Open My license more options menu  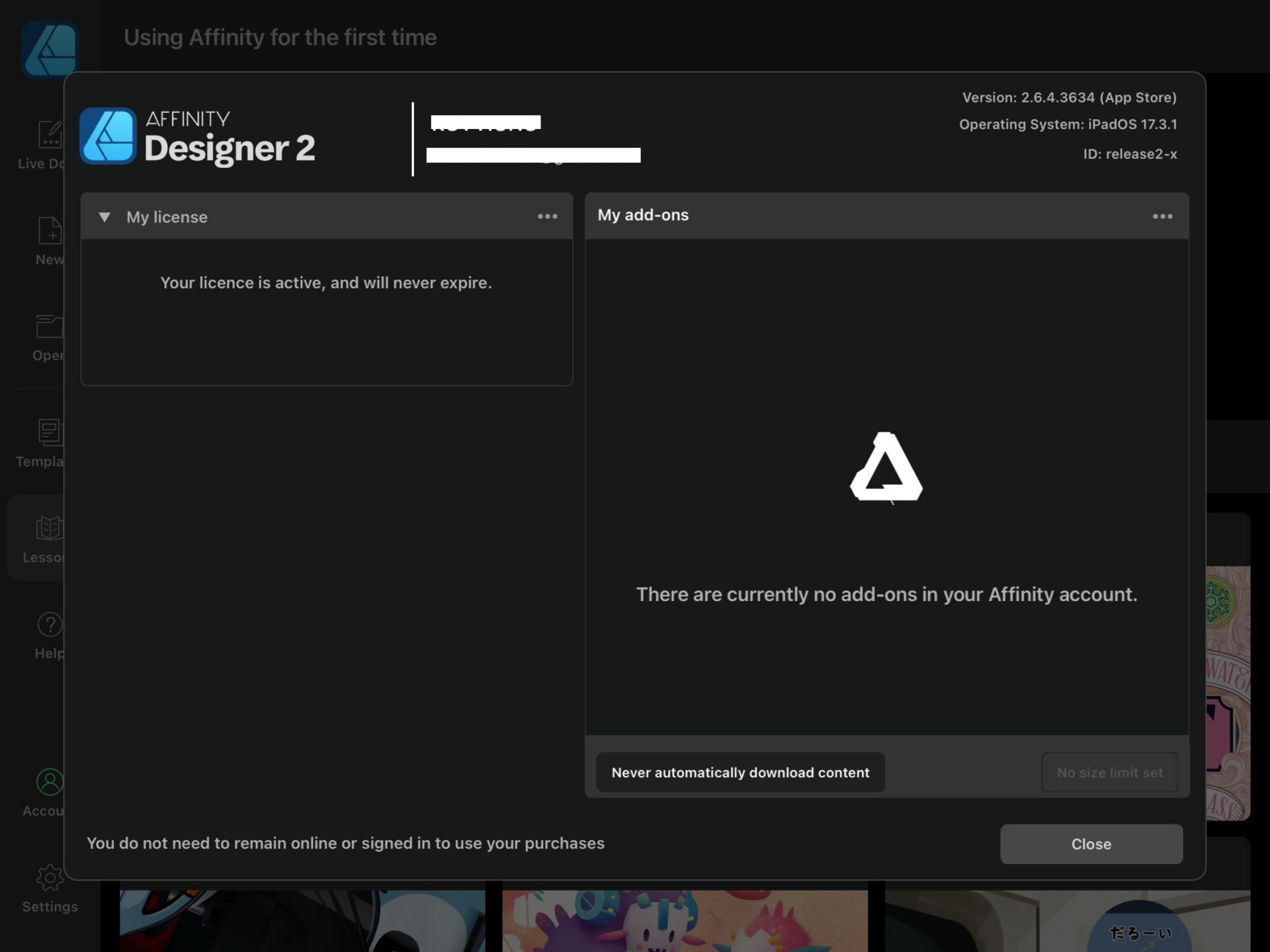point(547,217)
